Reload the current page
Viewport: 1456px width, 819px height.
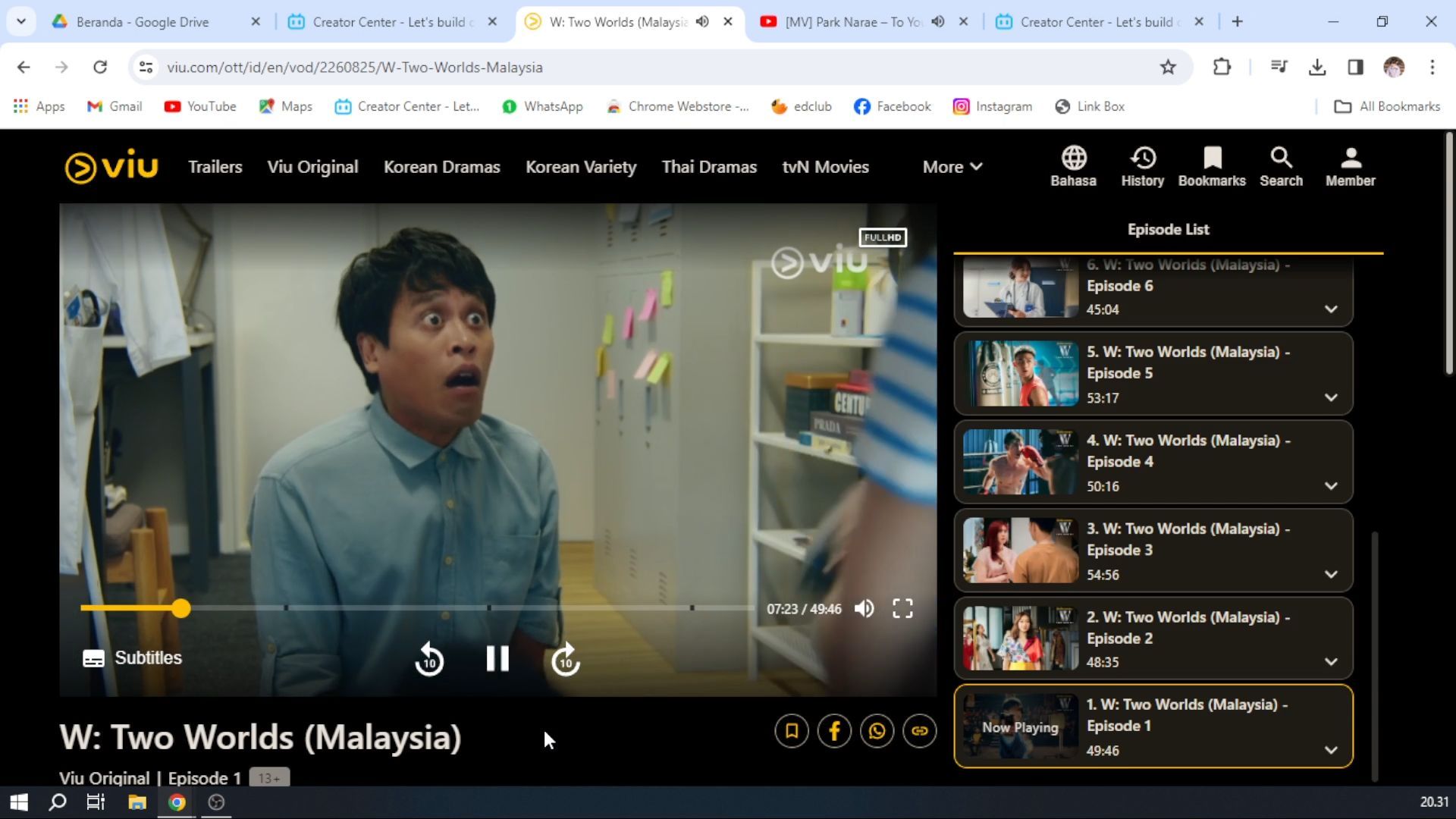click(x=100, y=67)
